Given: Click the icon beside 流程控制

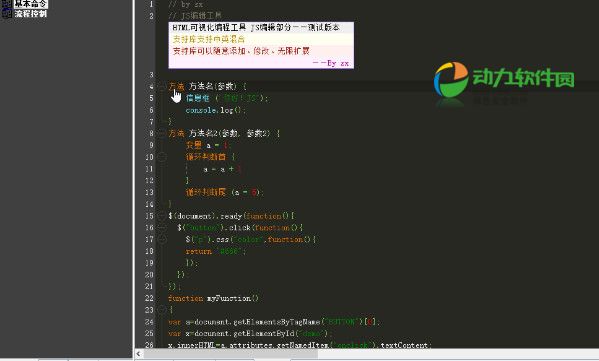Looking at the screenshot, I should point(6,14).
